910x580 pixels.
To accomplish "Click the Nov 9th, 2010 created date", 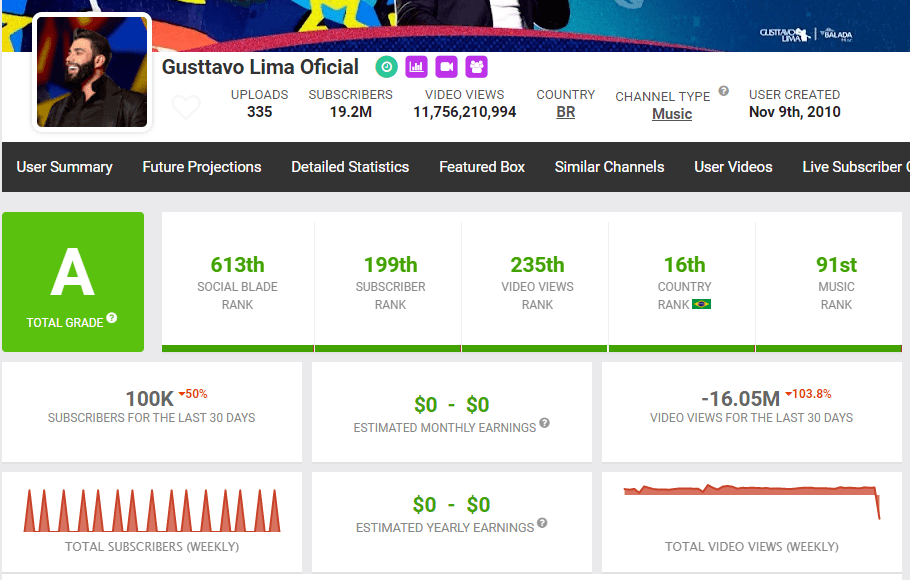I will pyautogui.click(x=795, y=112).
